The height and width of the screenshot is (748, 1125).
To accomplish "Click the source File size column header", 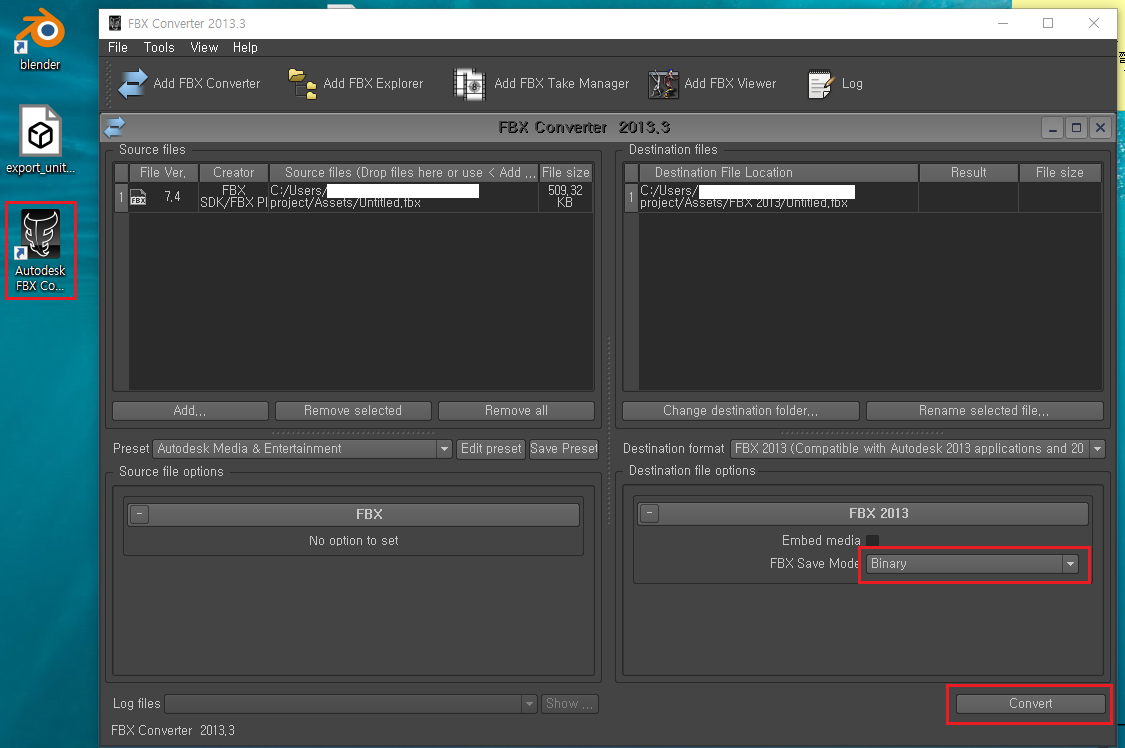I will pyautogui.click(x=566, y=173).
